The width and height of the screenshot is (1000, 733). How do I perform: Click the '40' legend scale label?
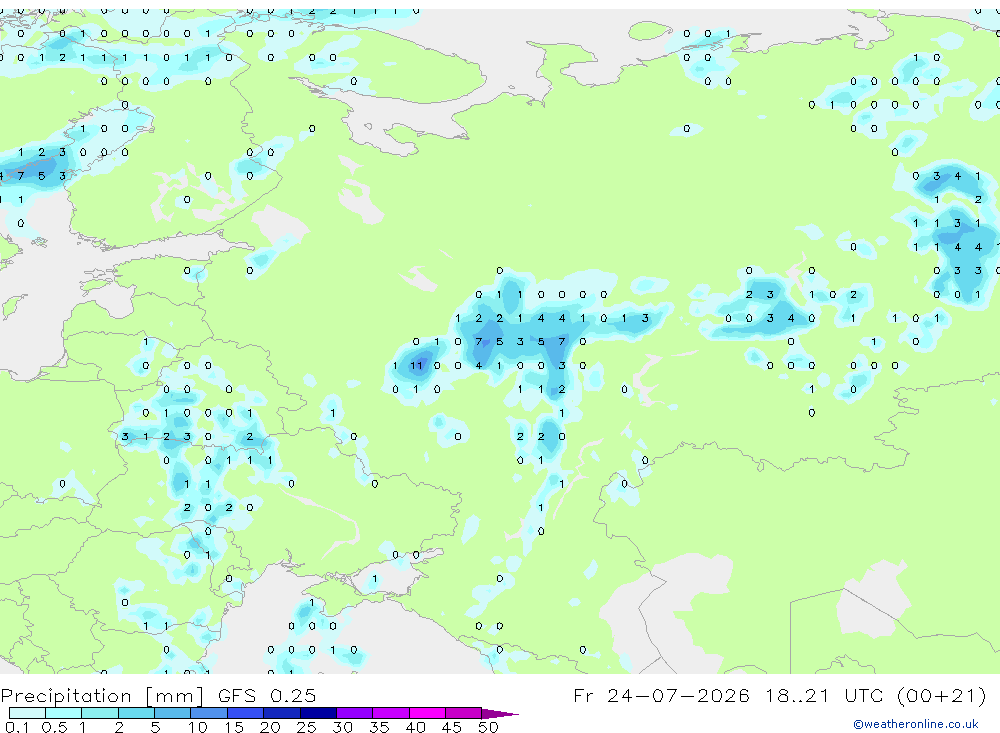click(415, 727)
